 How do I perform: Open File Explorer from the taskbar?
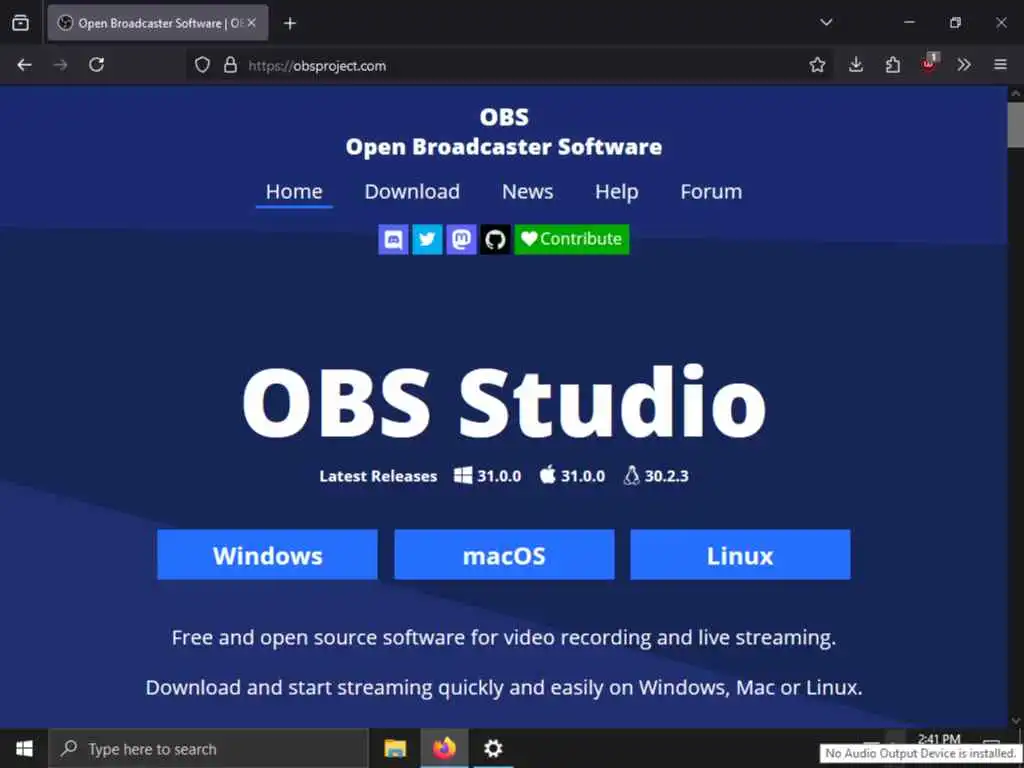395,748
